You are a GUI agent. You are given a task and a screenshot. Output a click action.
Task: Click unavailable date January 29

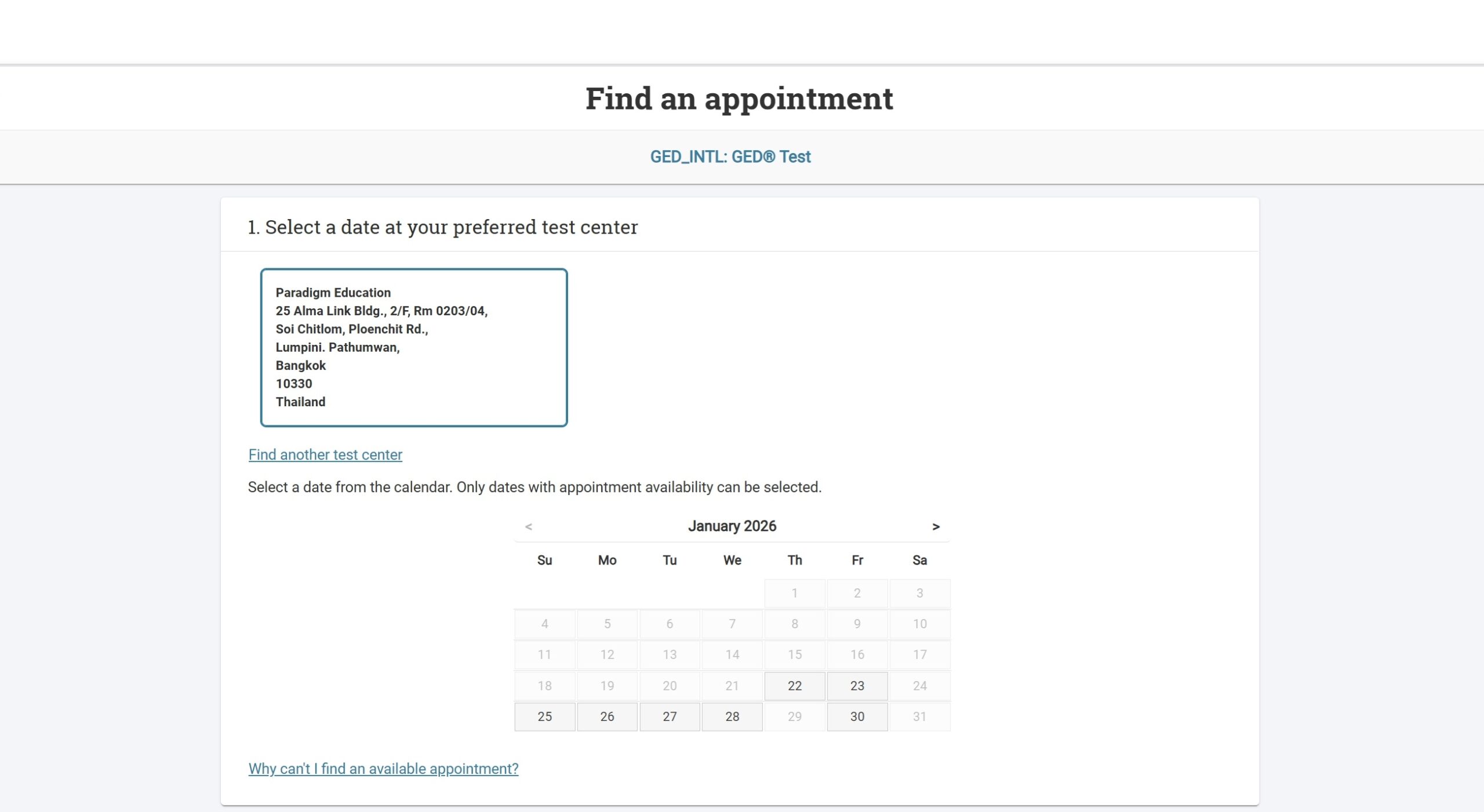794,716
